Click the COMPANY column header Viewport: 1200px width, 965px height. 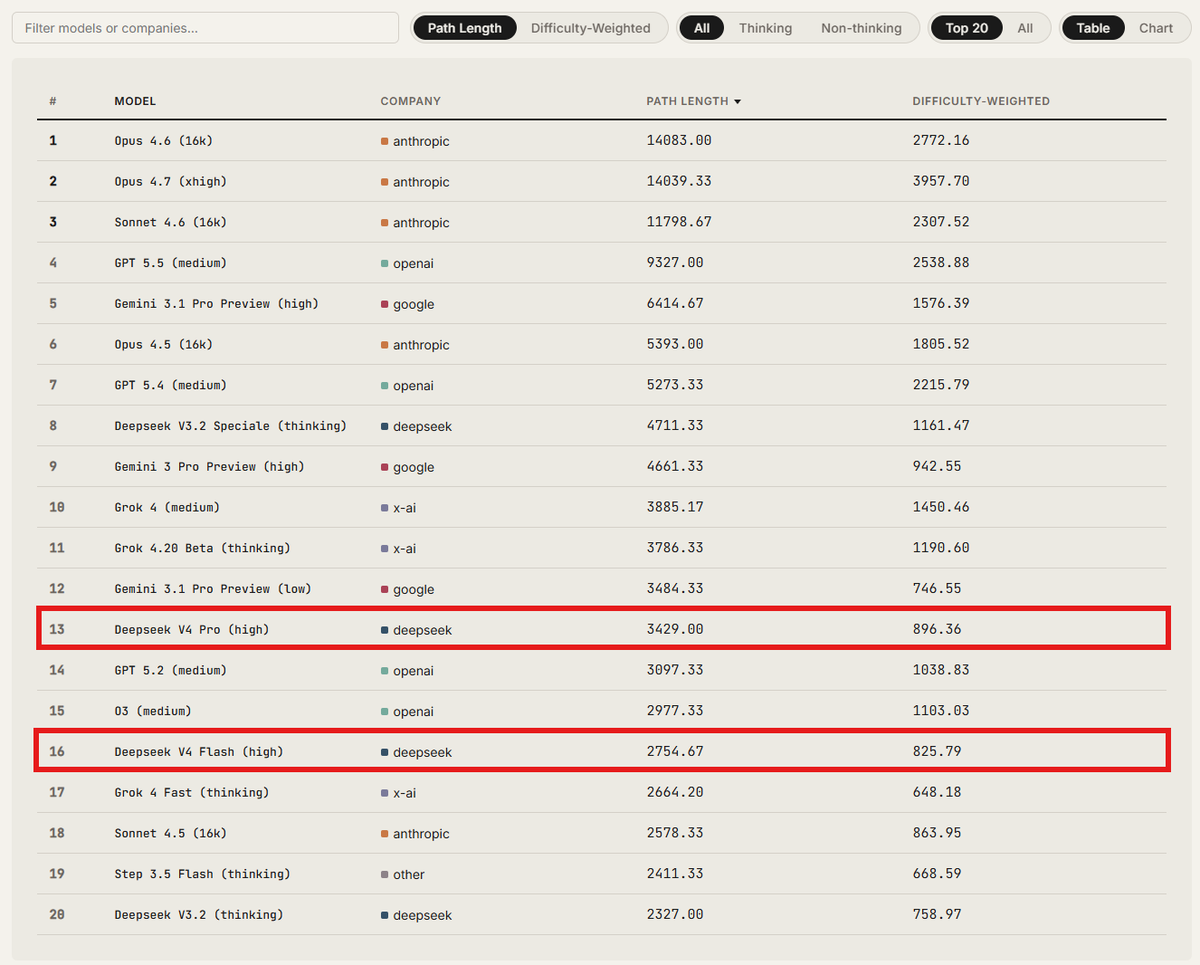(410, 101)
